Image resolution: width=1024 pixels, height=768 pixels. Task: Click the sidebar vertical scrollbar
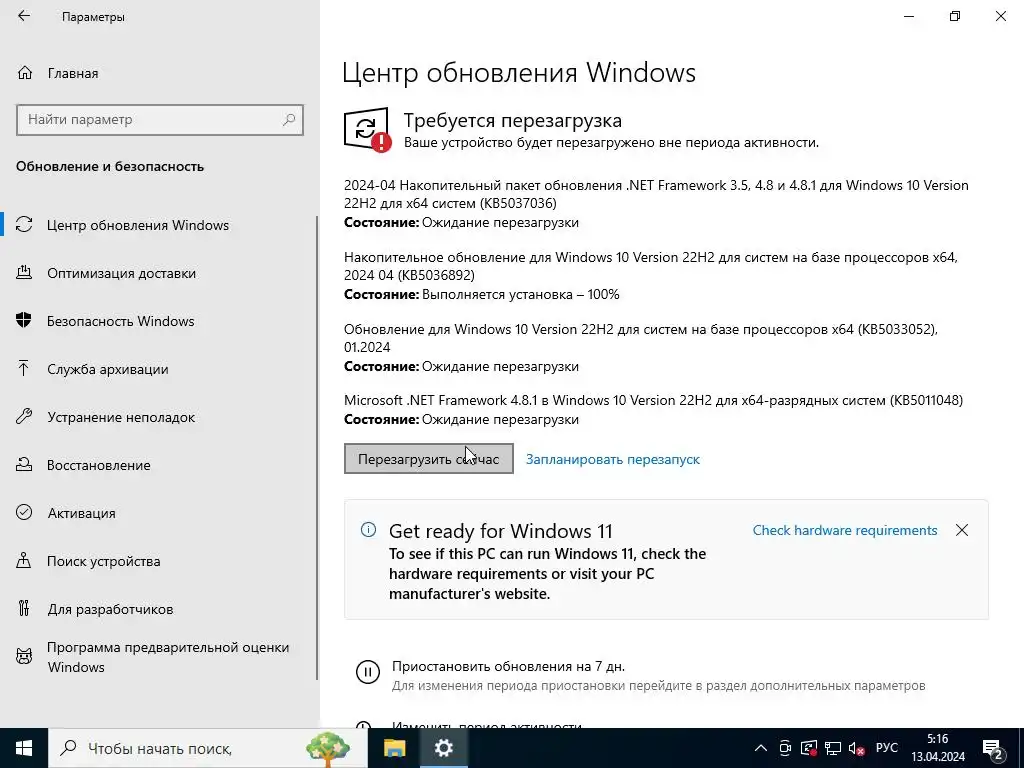pyautogui.click(x=317, y=447)
